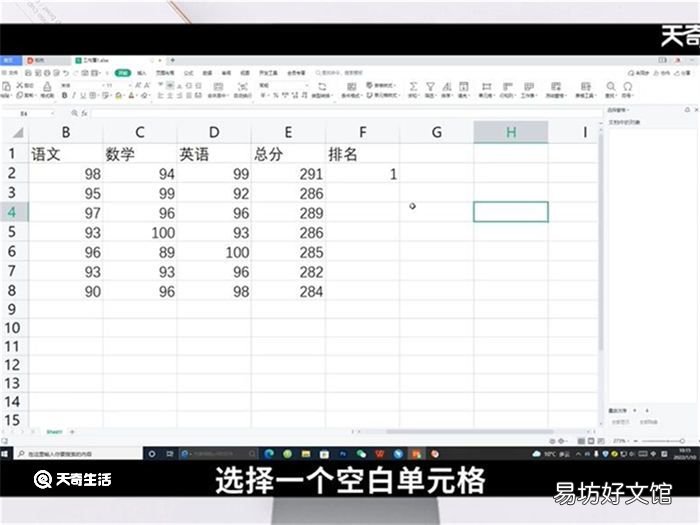Image resolution: width=700 pixels, height=525 pixels.
Task: Click the Worksheet icon in ribbon
Action: coord(529,86)
